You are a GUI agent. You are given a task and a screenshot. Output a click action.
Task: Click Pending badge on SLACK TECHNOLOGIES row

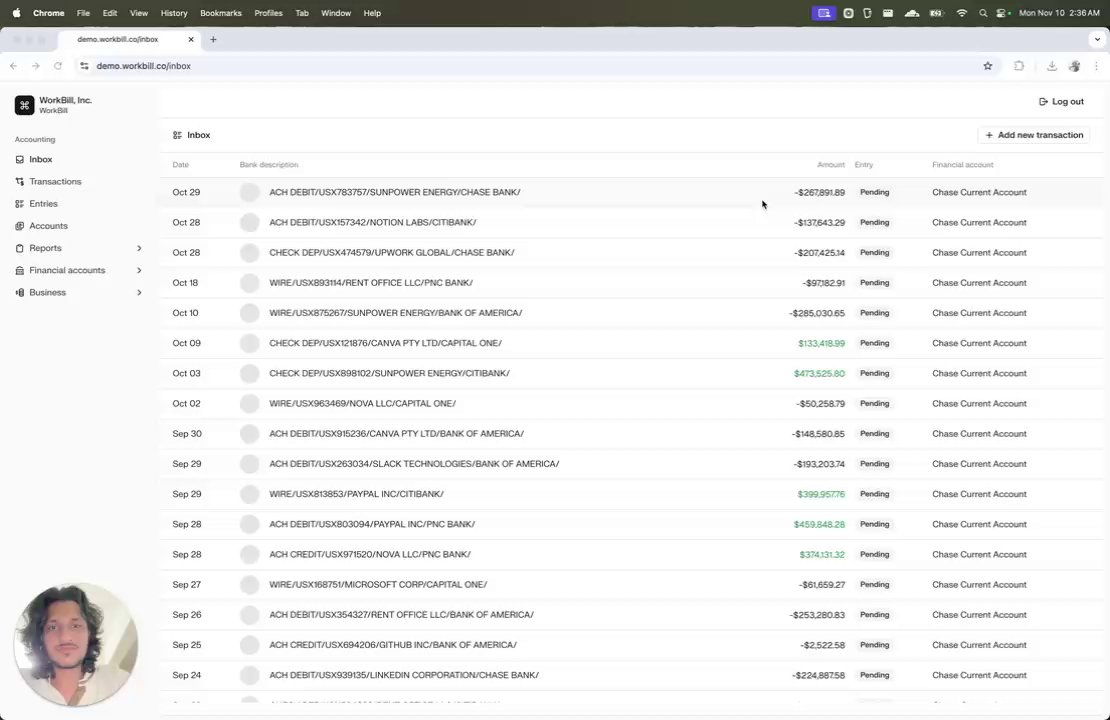[874, 464]
